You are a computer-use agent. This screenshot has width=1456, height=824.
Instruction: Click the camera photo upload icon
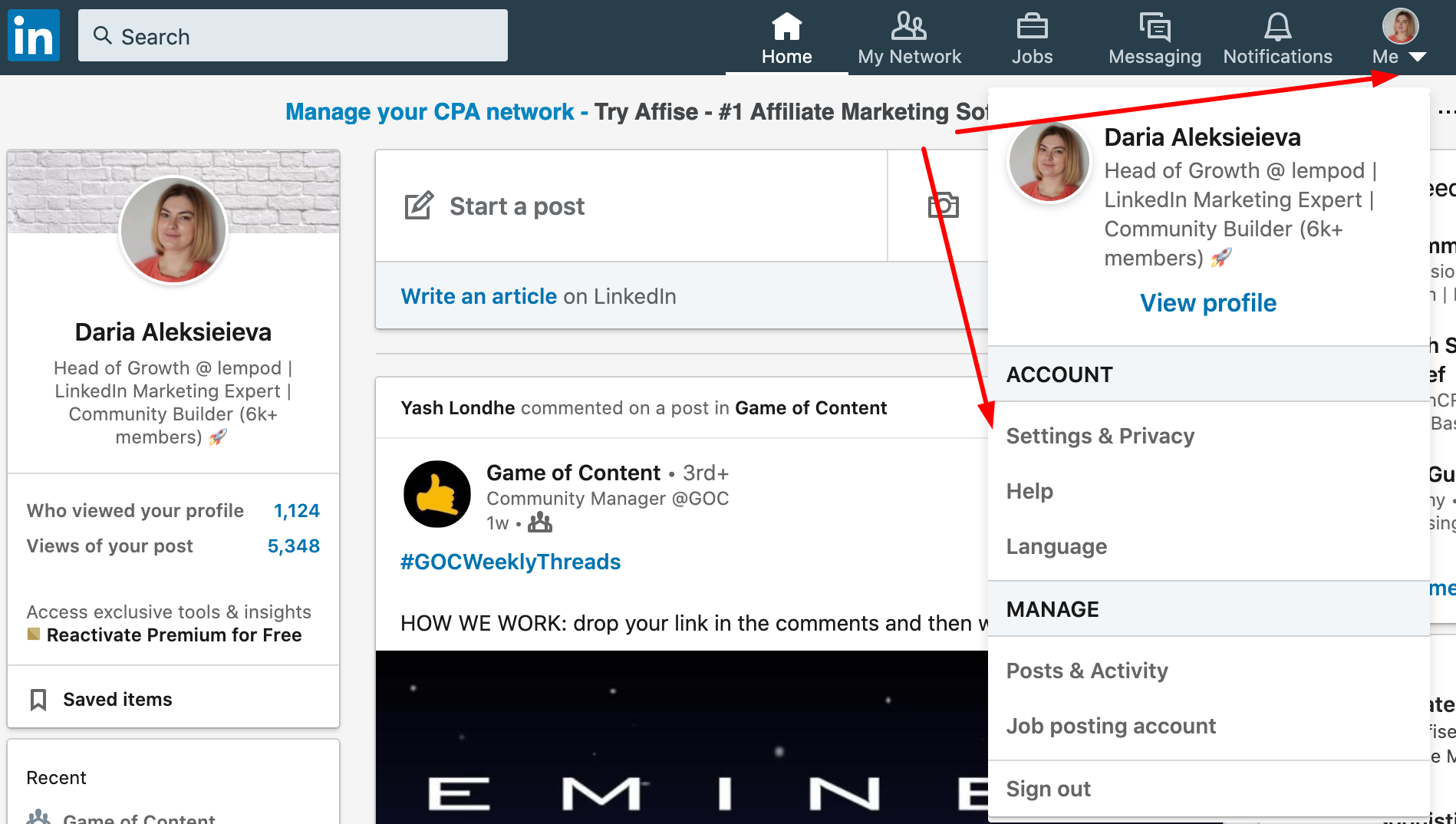(x=943, y=206)
